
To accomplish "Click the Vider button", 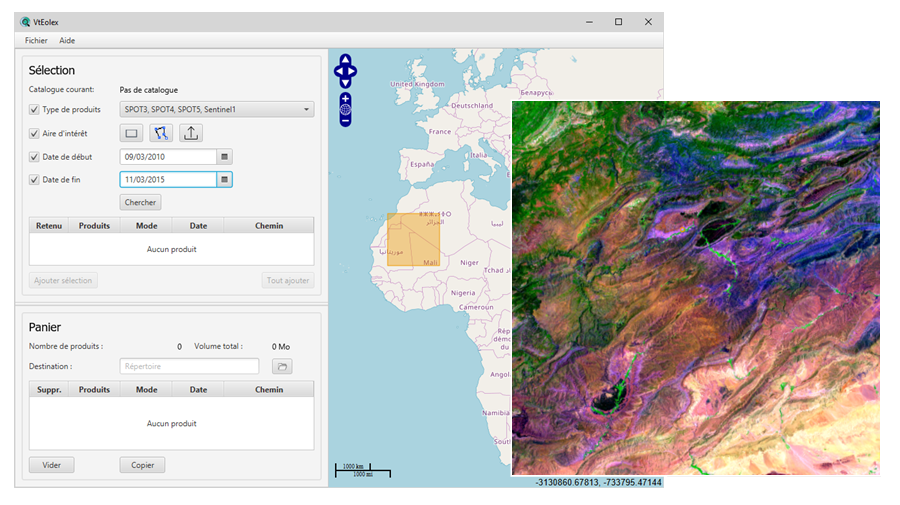I will (x=51, y=465).
